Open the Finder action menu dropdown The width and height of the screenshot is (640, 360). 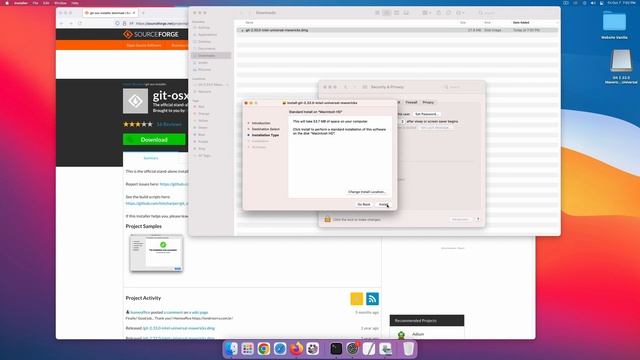point(460,13)
